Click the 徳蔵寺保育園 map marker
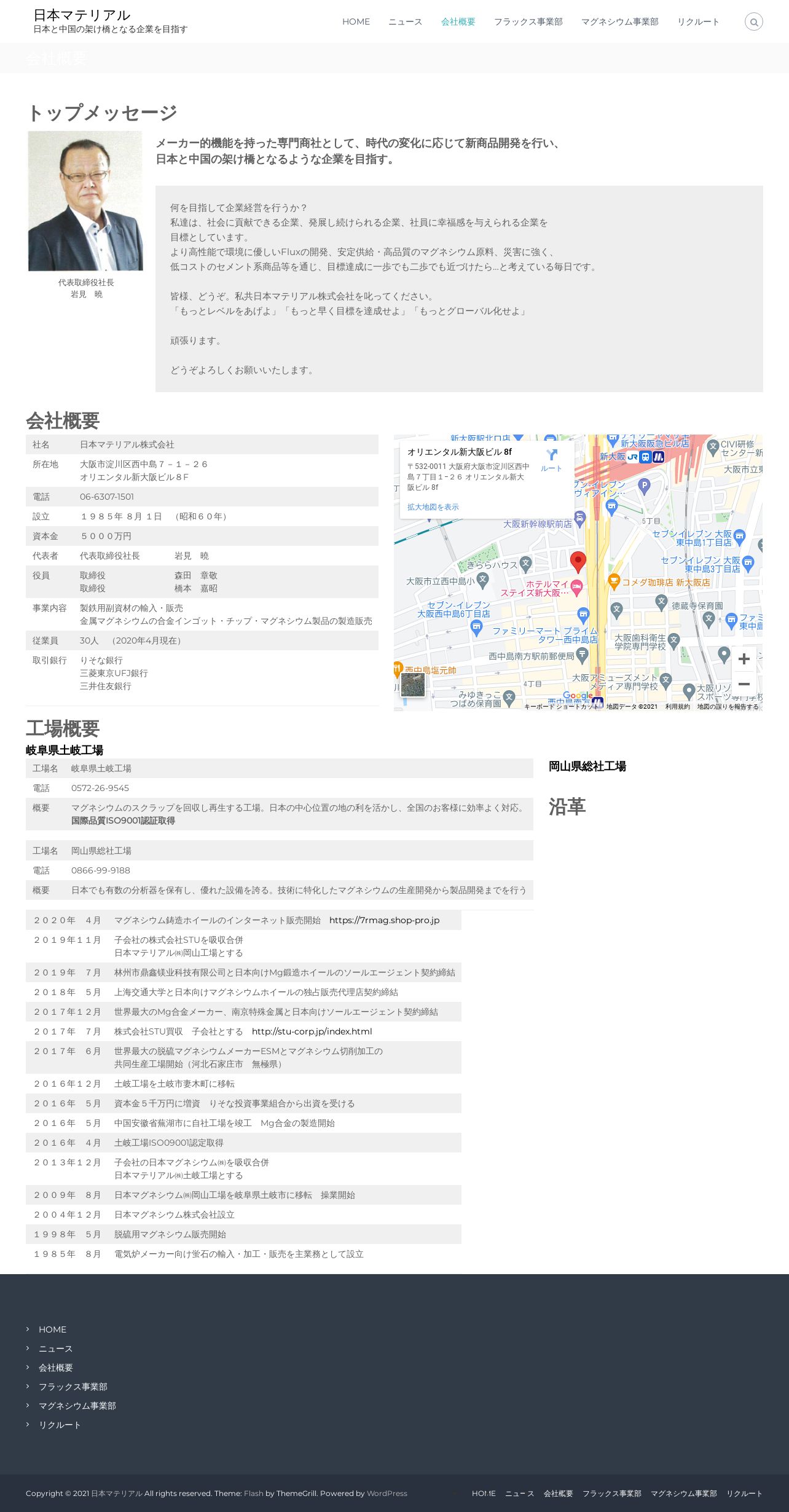The height and width of the screenshot is (1512, 789). click(x=661, y=602)
